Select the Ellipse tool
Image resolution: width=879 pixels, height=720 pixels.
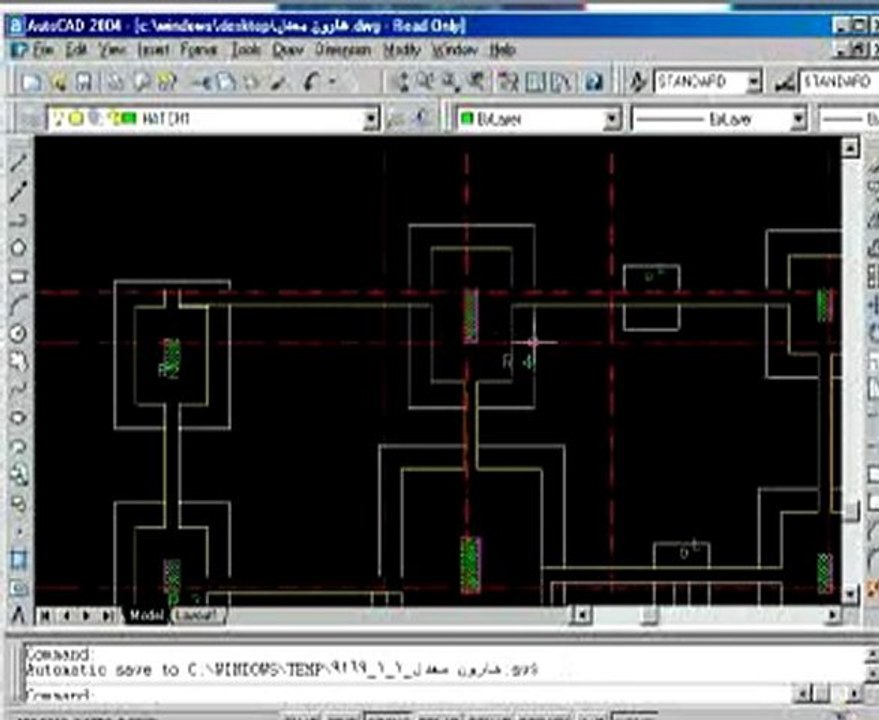click(18, 418)
